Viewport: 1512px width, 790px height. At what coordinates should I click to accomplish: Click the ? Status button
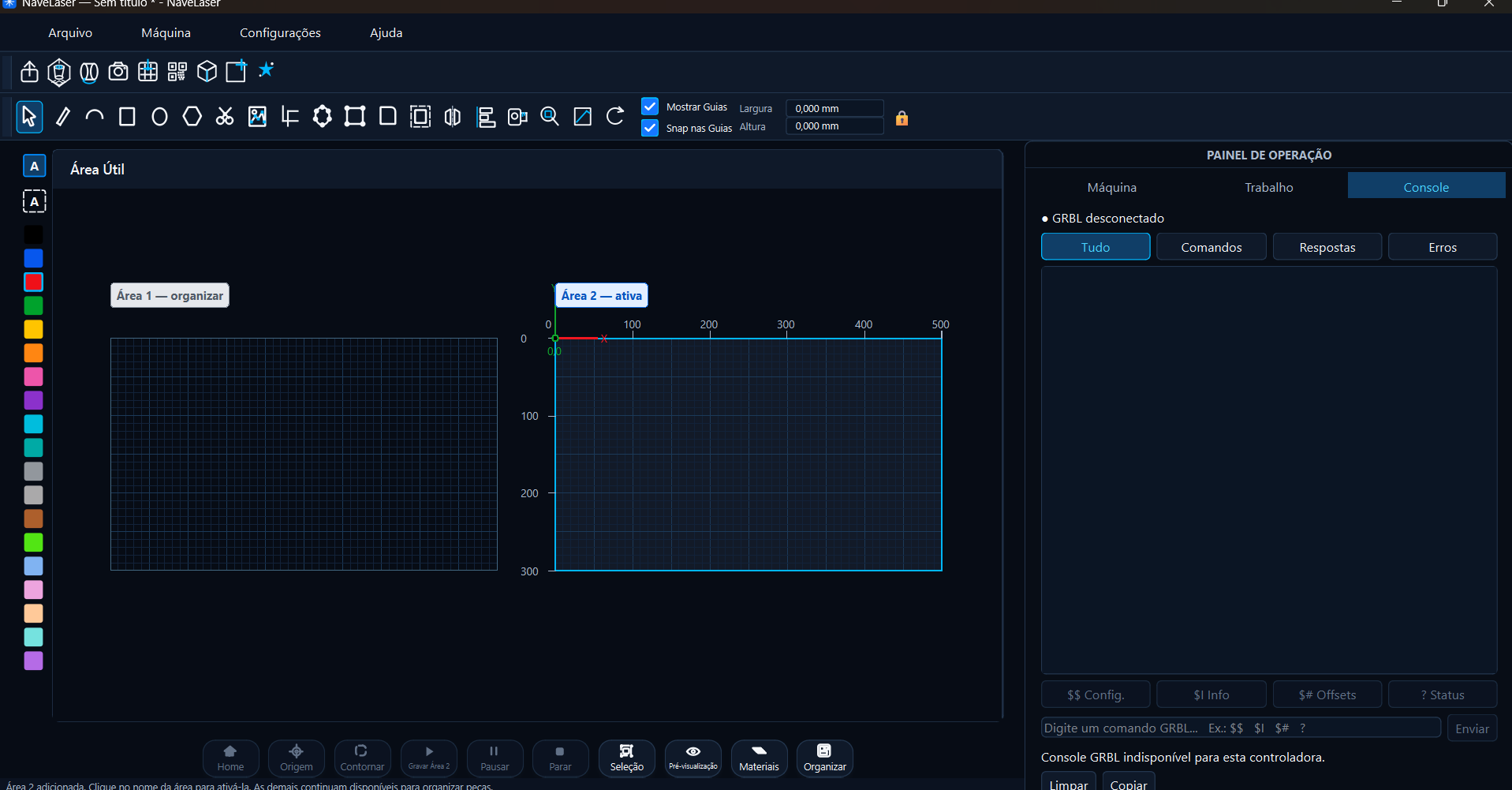1443,695
